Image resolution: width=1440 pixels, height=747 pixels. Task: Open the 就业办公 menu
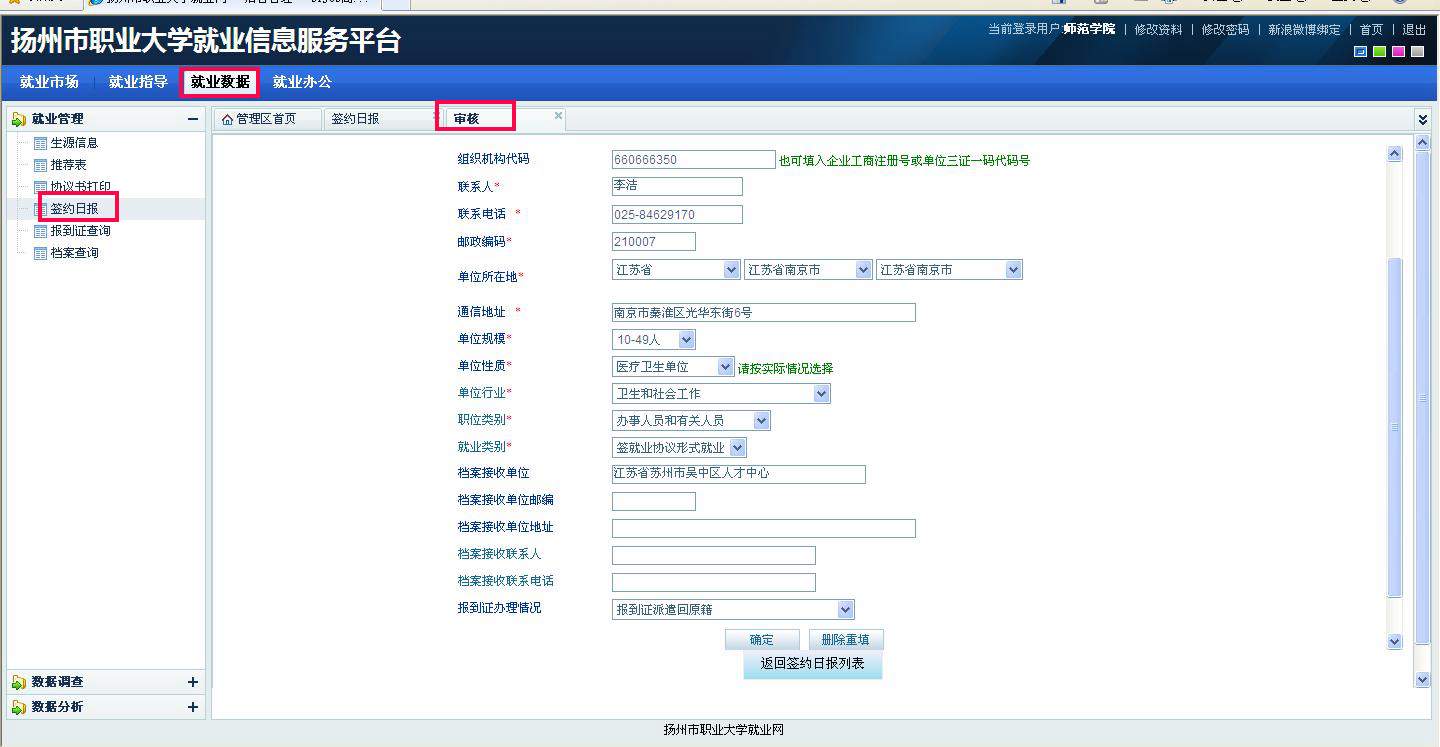[302, 82]
